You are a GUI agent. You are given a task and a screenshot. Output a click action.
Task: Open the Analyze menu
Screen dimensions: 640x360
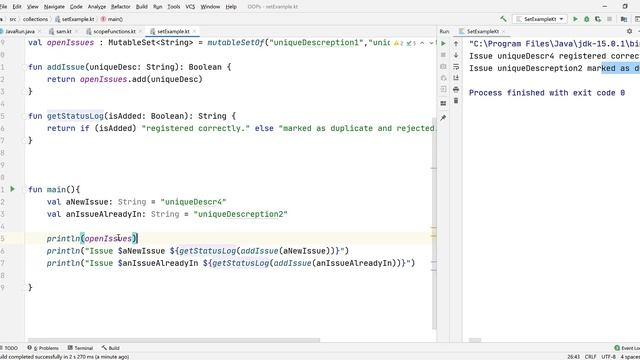coord(97,7)
